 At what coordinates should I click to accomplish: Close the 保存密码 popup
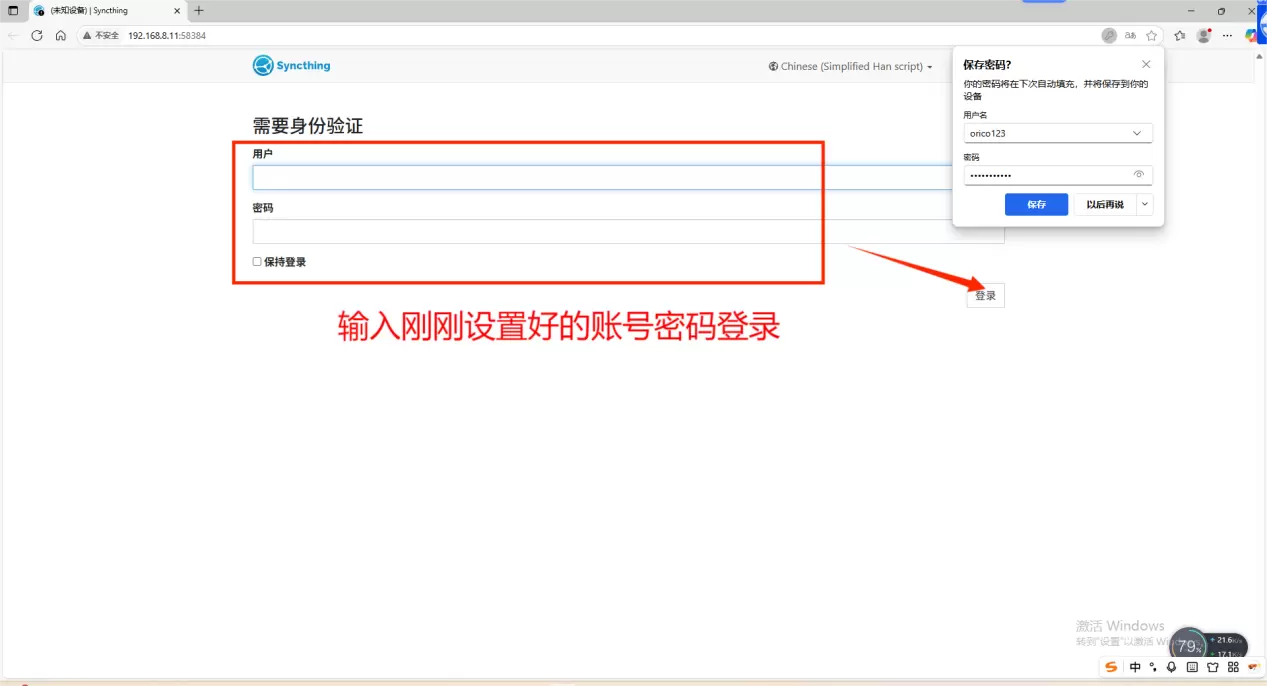click(1146, 64)
